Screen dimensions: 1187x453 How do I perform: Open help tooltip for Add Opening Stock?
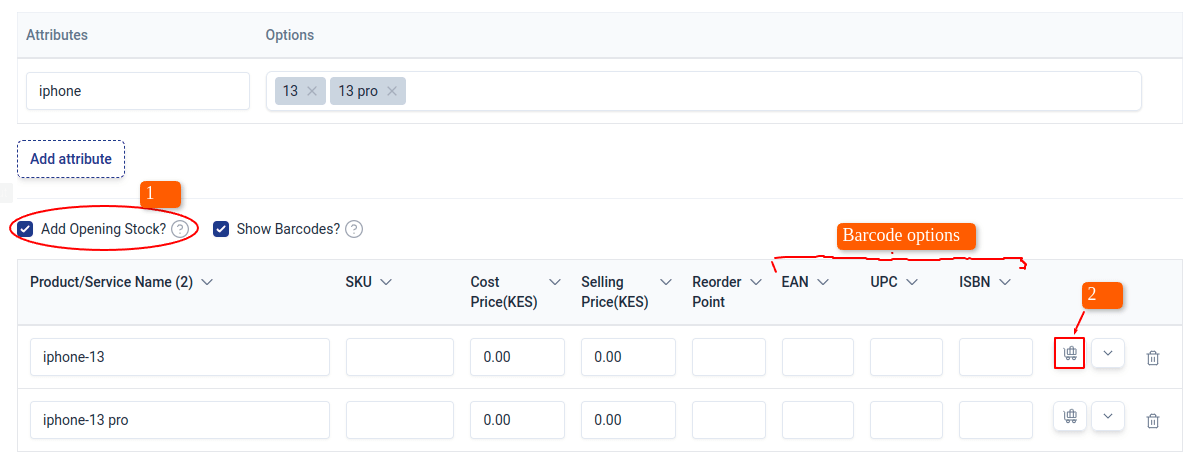tap(180, 229)
